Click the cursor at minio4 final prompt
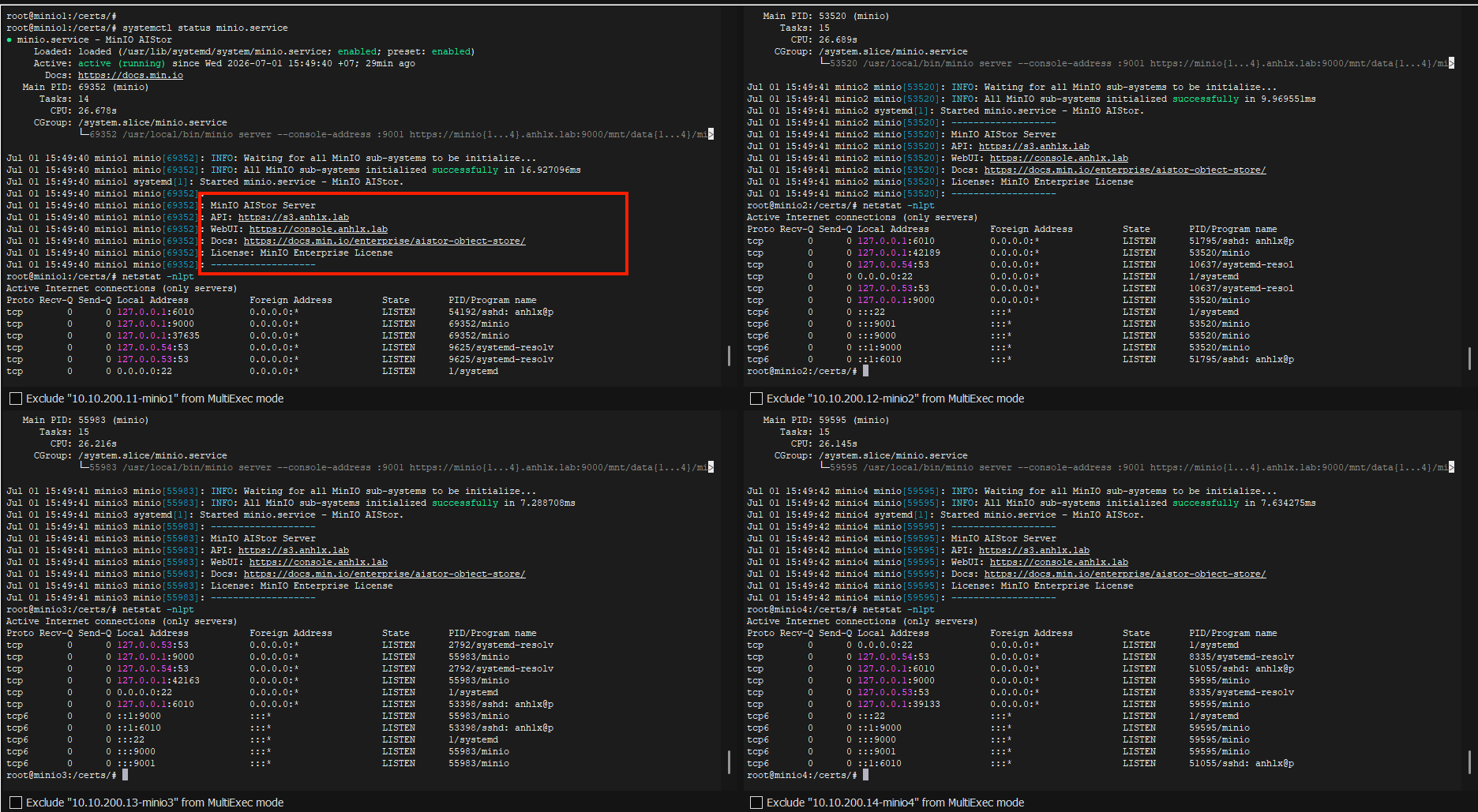This screenshot has width=1478, height=812. [865, 775]
